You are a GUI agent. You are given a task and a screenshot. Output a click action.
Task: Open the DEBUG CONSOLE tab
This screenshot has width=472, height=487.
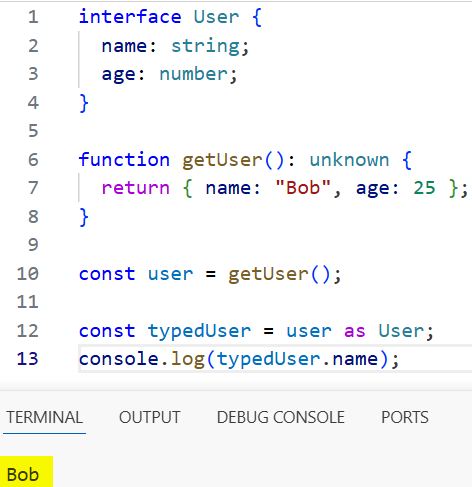coord(281,417)
